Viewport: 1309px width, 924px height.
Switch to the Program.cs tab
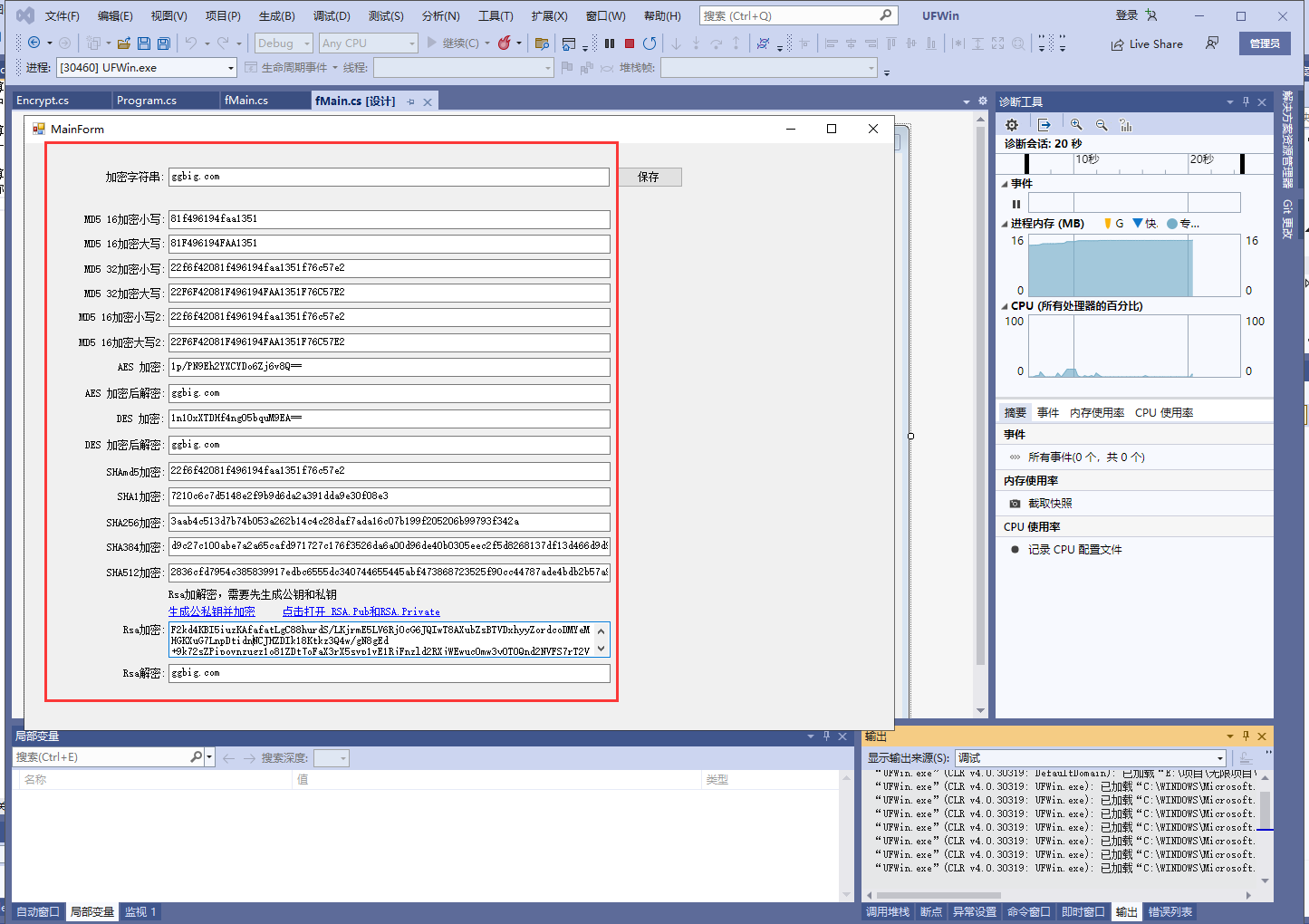pyautogui.click(x=147, y=101)
